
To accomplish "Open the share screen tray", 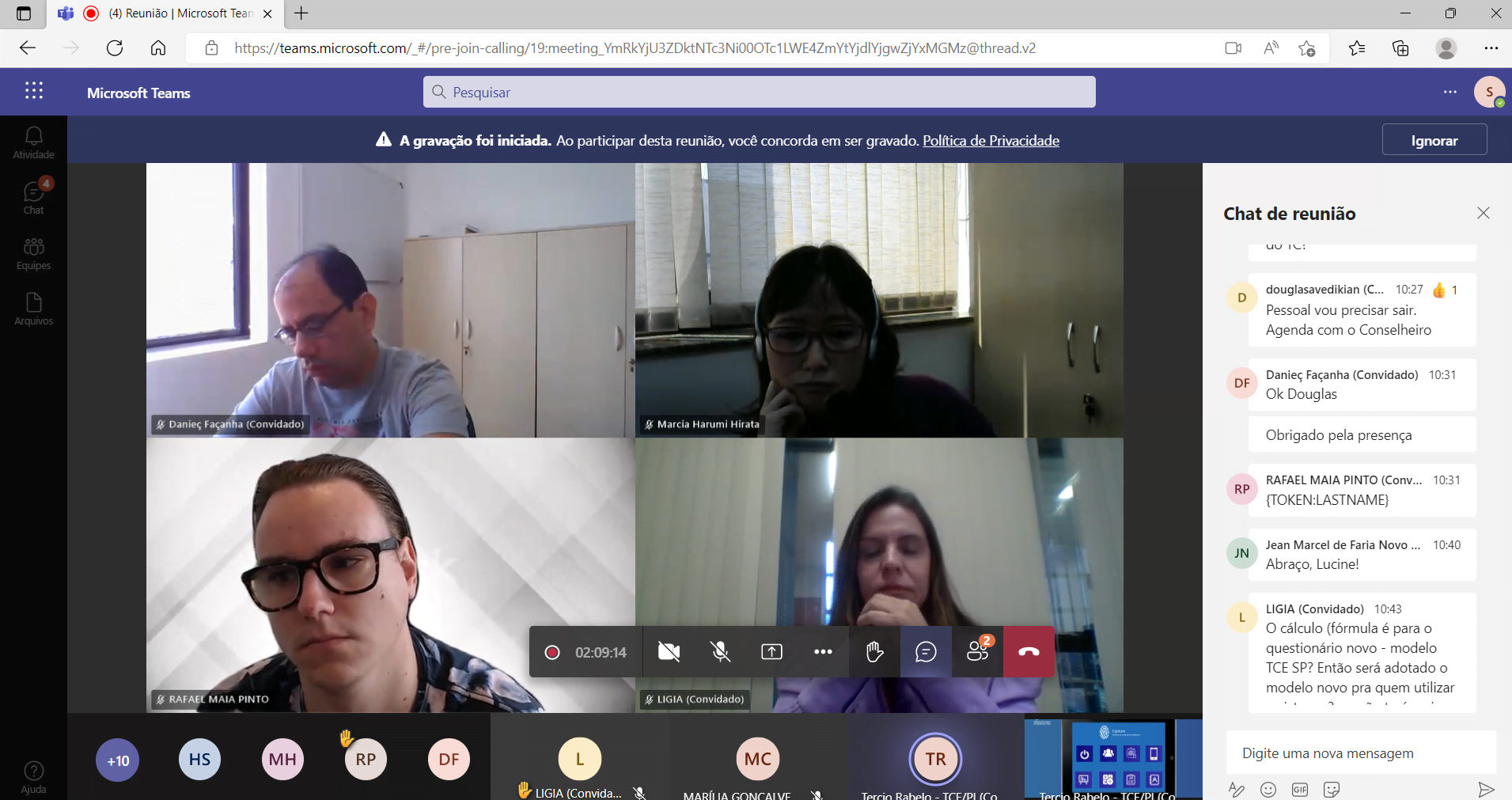I will (x=771, y=652).
